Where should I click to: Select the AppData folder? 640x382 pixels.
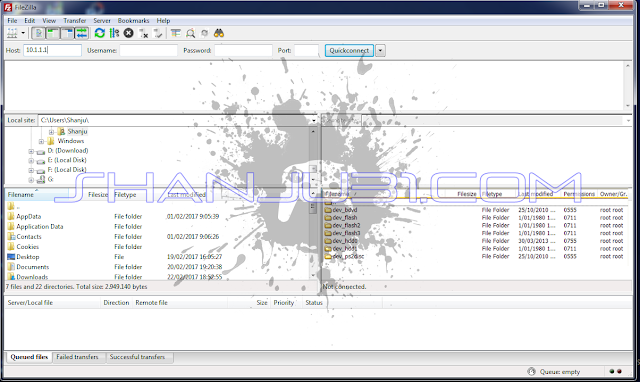[29, 216]
